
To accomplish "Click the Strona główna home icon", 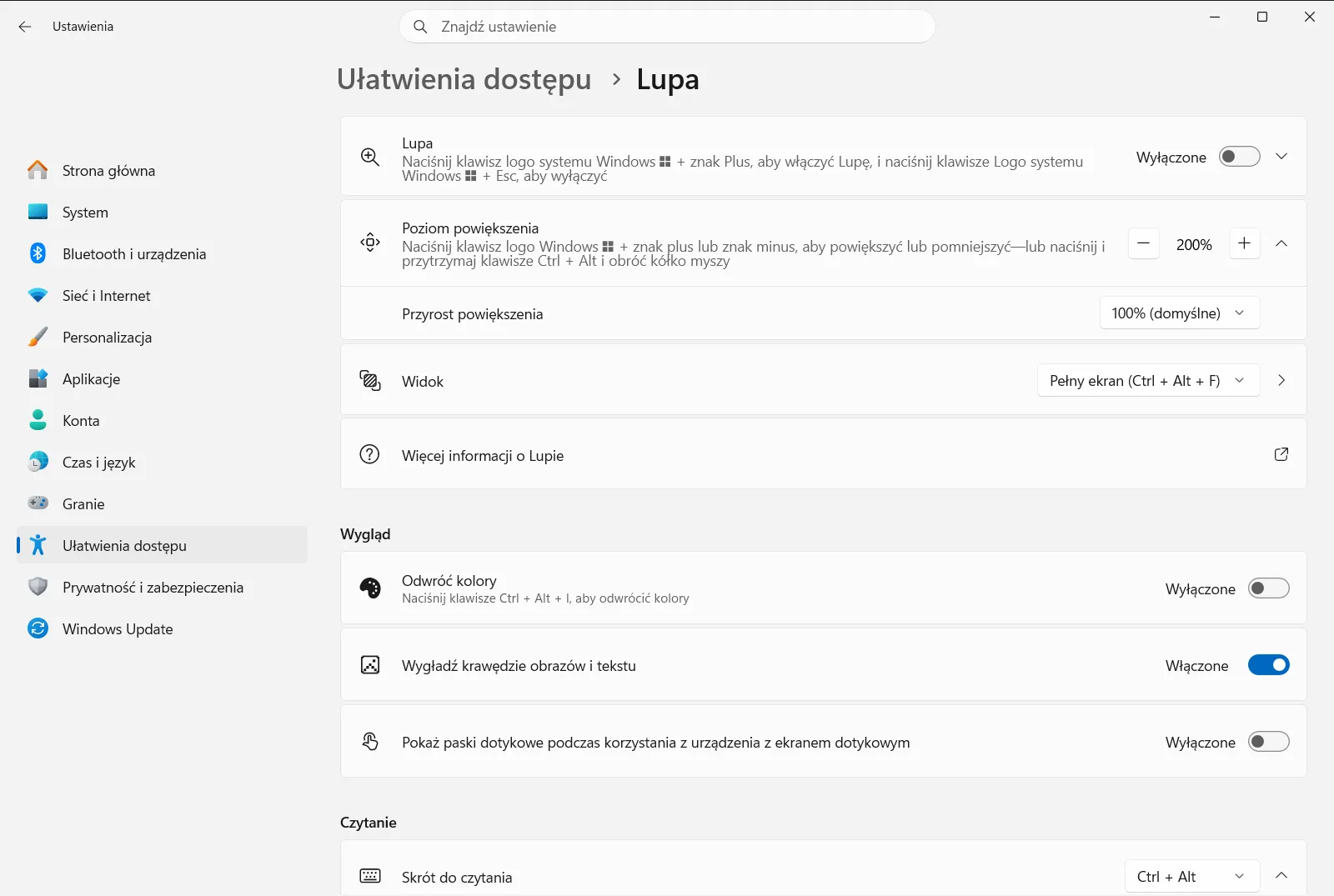I will [x=38, y=170].
